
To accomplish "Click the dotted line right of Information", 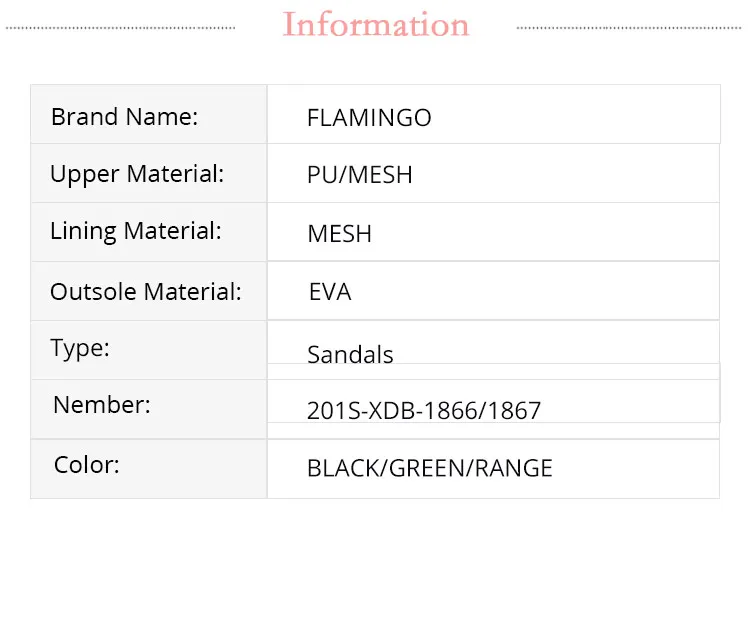I will tap(630, 28).
